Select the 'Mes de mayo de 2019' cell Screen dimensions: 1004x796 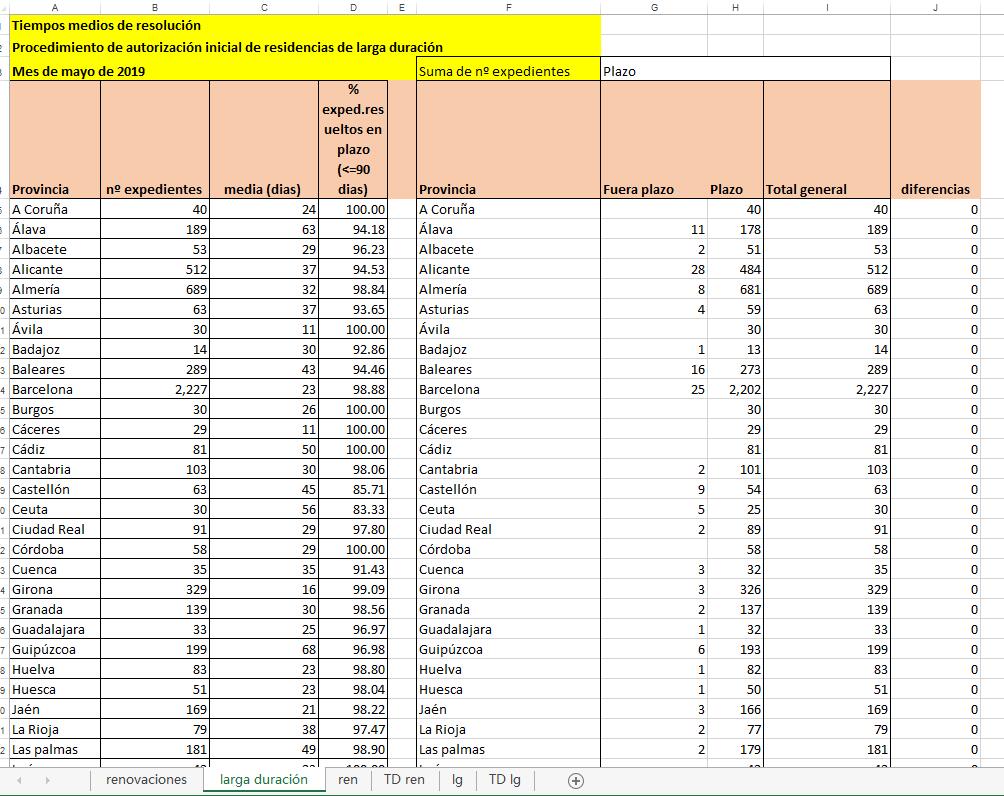pyautogui.click(x=78, y=71)
